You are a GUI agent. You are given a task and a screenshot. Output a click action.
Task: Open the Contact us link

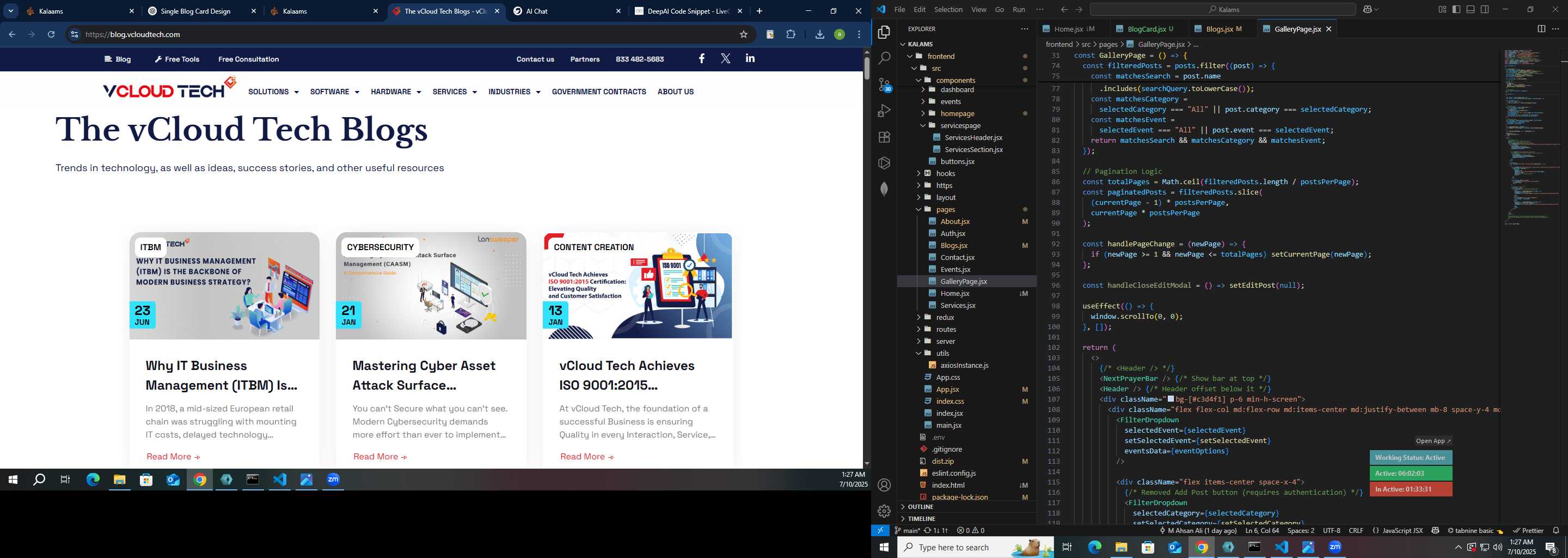535,59
